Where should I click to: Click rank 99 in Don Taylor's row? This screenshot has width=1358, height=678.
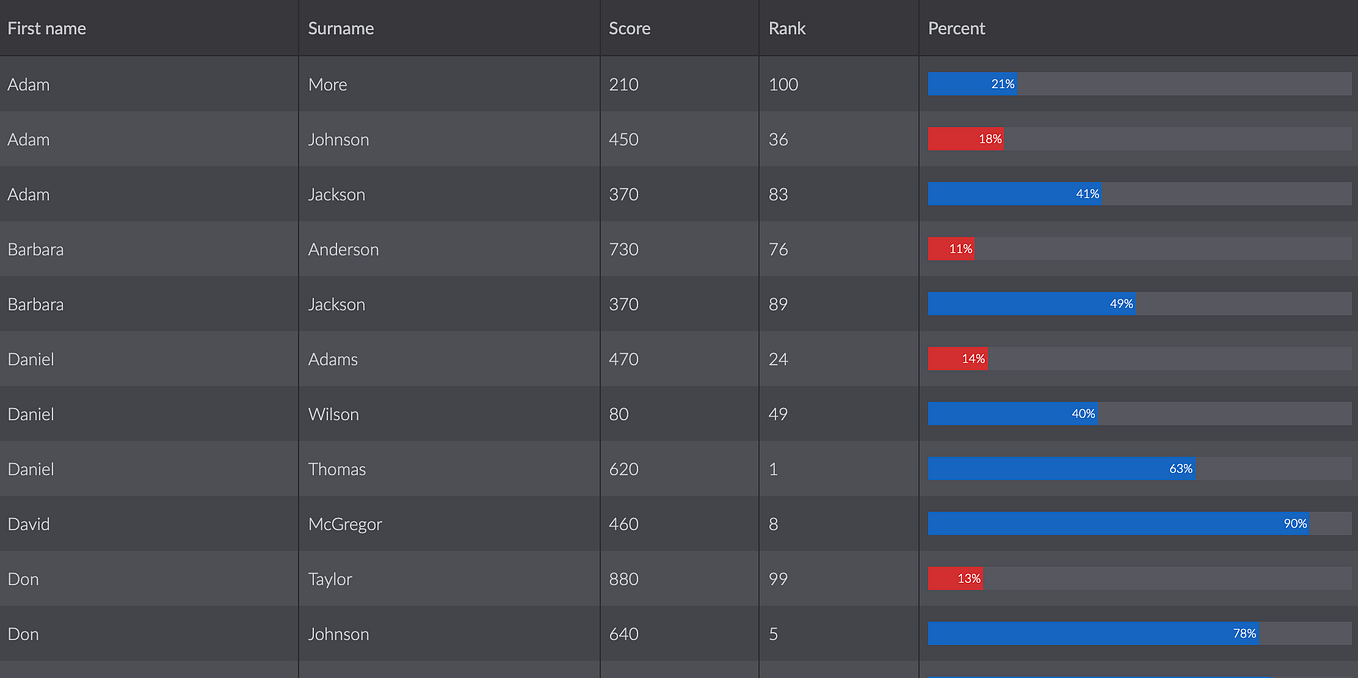tap(778, 578)
